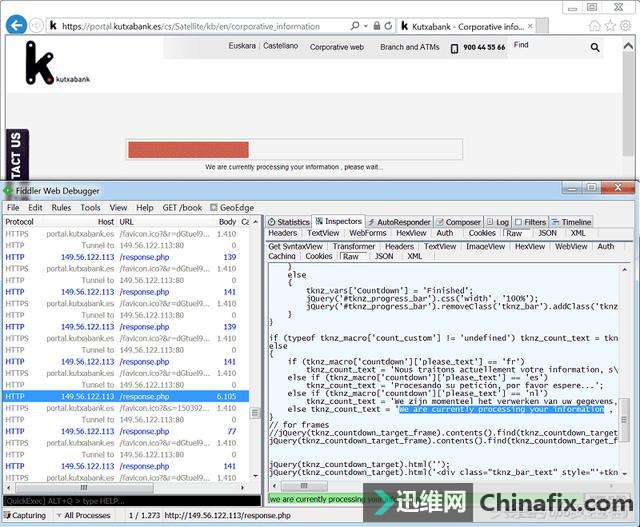The height and width of the screenshot is (527, 640).
Task: Click the session list down arrow of the scrollbar
Action: click(x=256, y=476)
